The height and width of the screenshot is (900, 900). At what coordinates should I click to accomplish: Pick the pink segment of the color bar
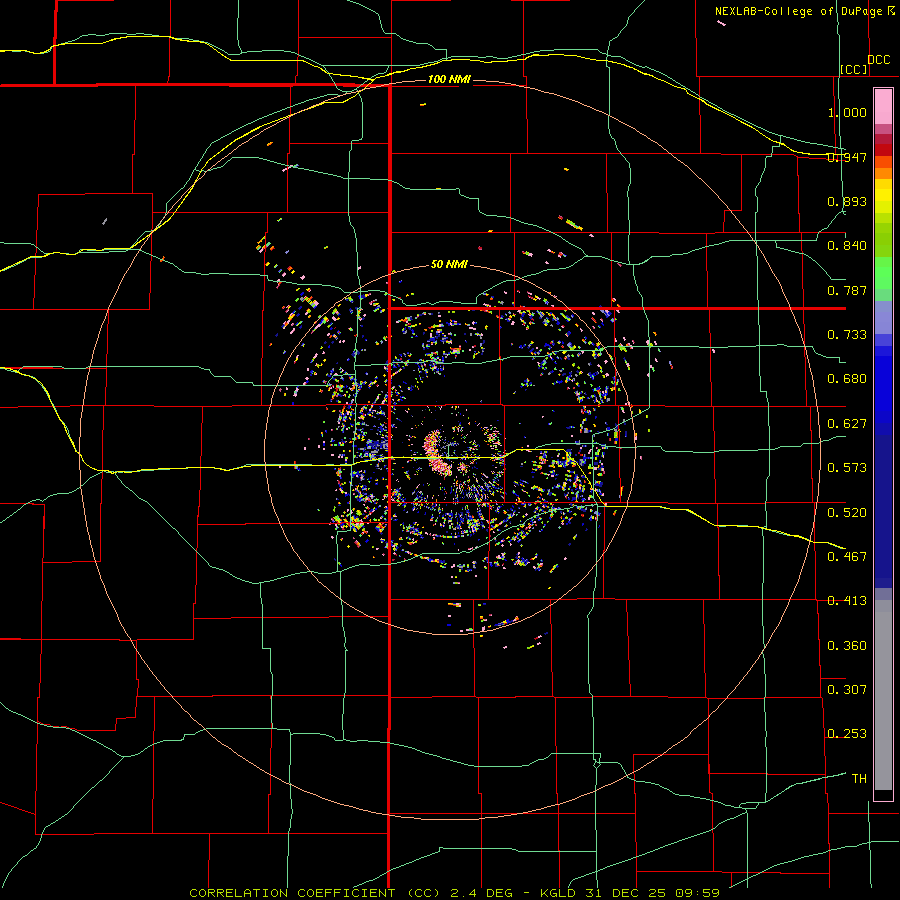pyautogui.click(x=883, y=107)
